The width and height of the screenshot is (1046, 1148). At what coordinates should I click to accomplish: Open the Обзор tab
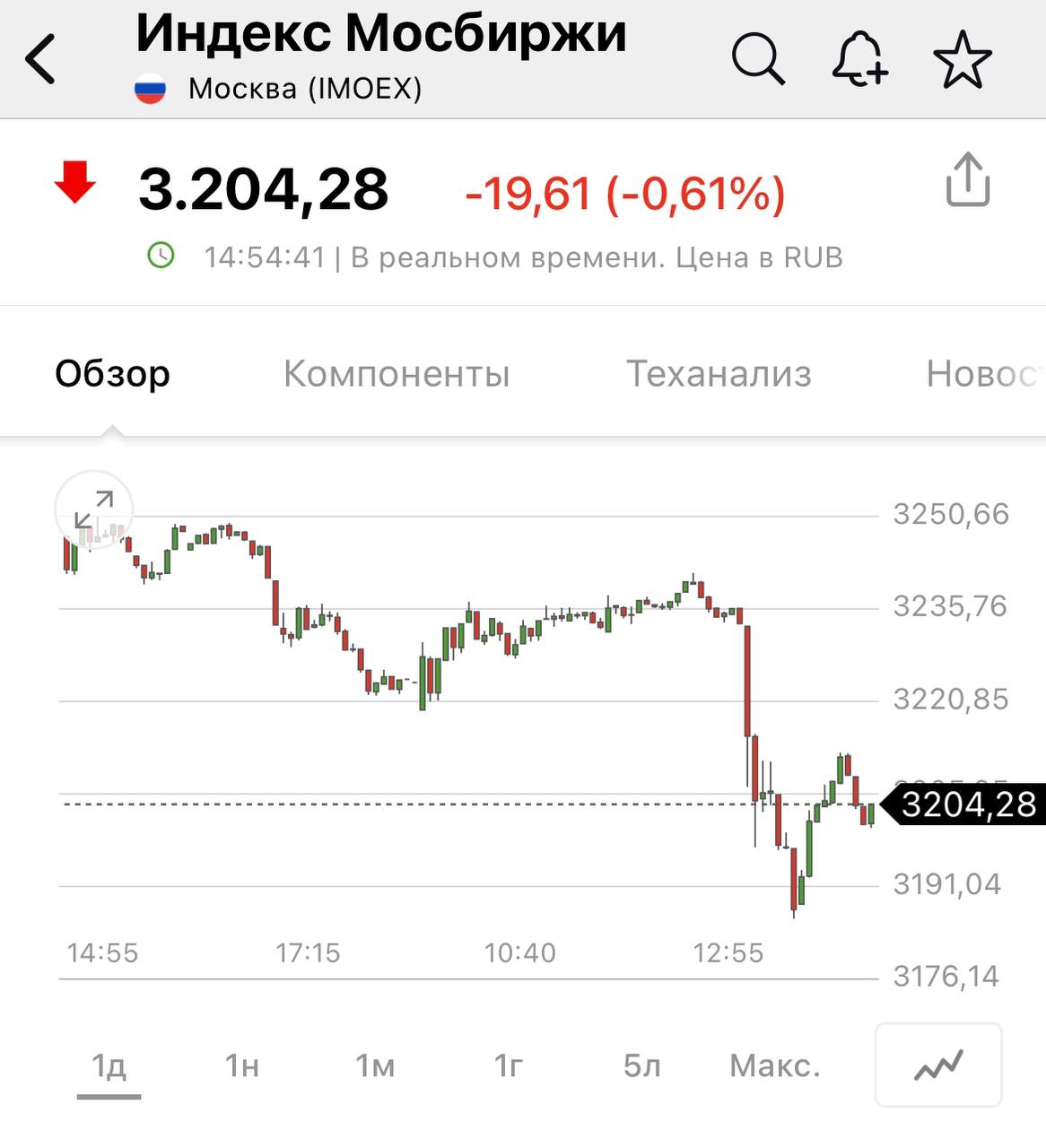click(112, 374)
